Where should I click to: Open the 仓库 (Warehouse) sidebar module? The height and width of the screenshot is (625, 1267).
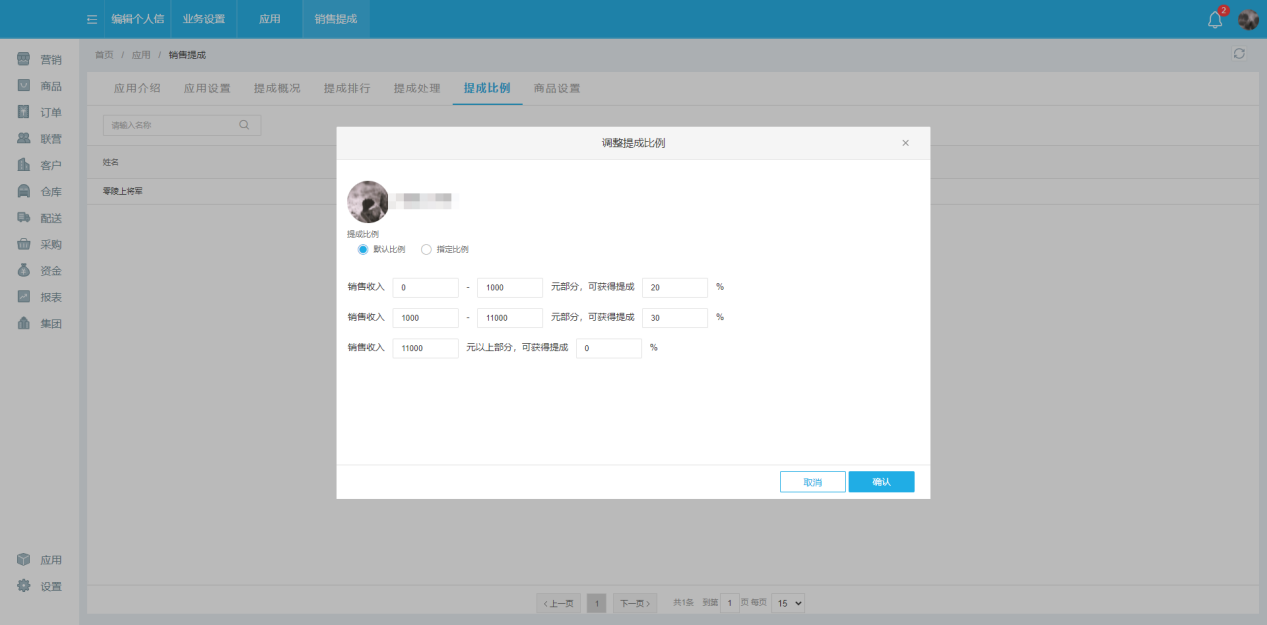coord(38,190)
